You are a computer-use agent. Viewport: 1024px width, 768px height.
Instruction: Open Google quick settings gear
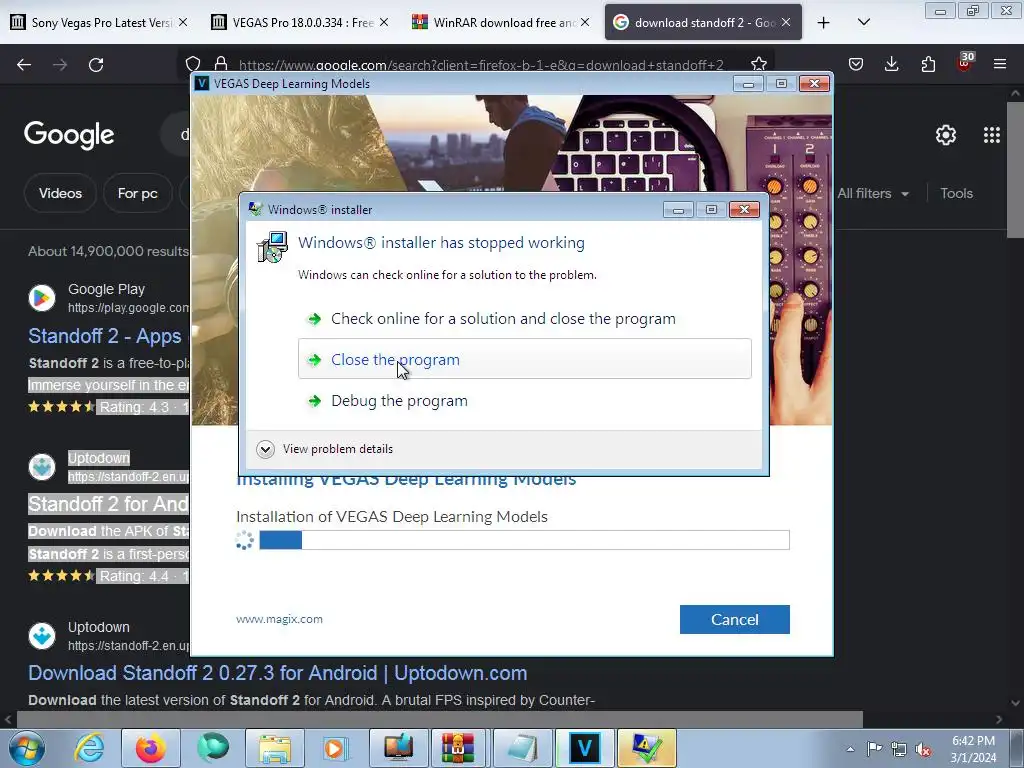point(946,135)
